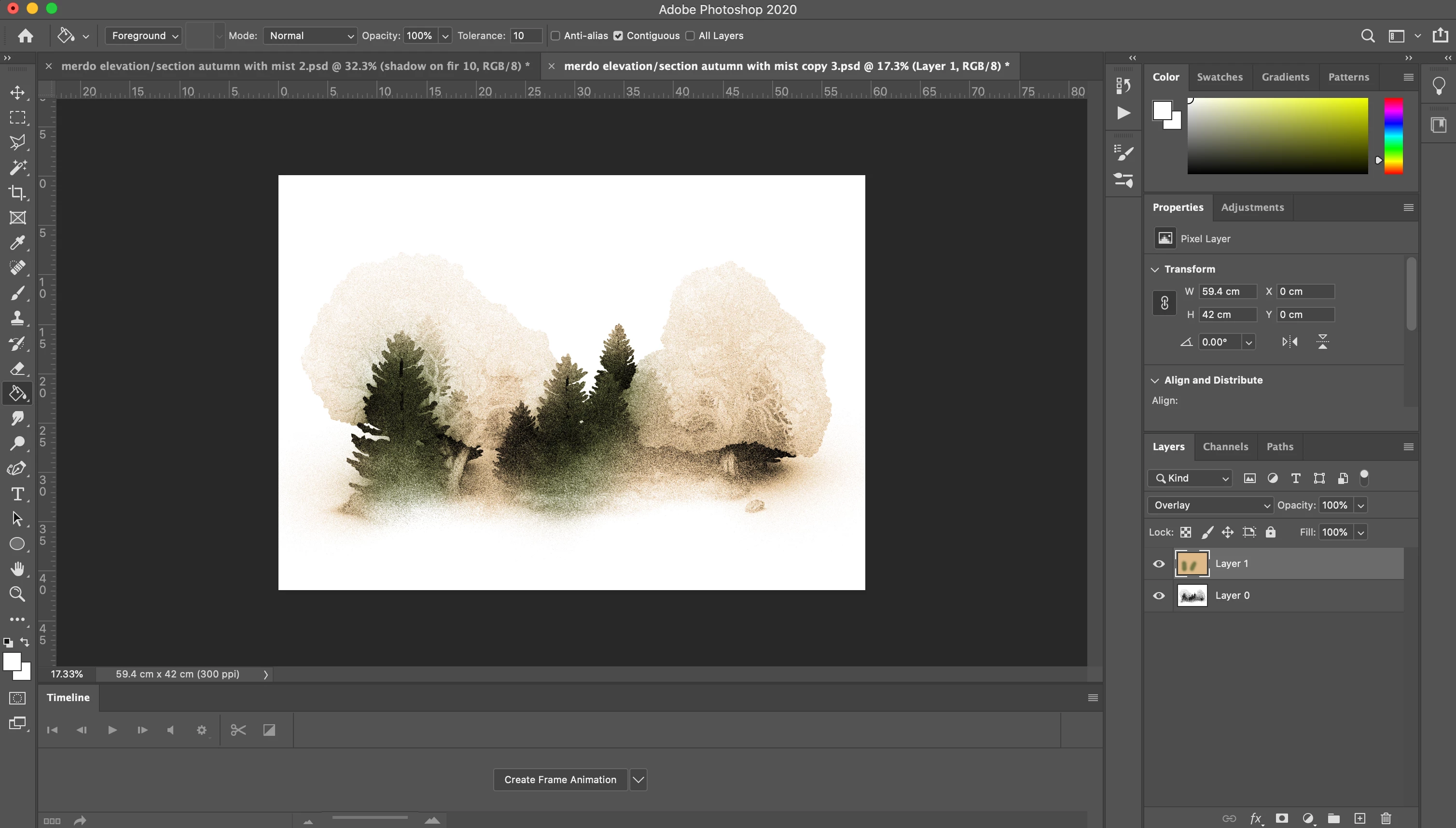Click the delete layer trash icon
This screenshot has width=1456, height=828.
[1386, 818]
